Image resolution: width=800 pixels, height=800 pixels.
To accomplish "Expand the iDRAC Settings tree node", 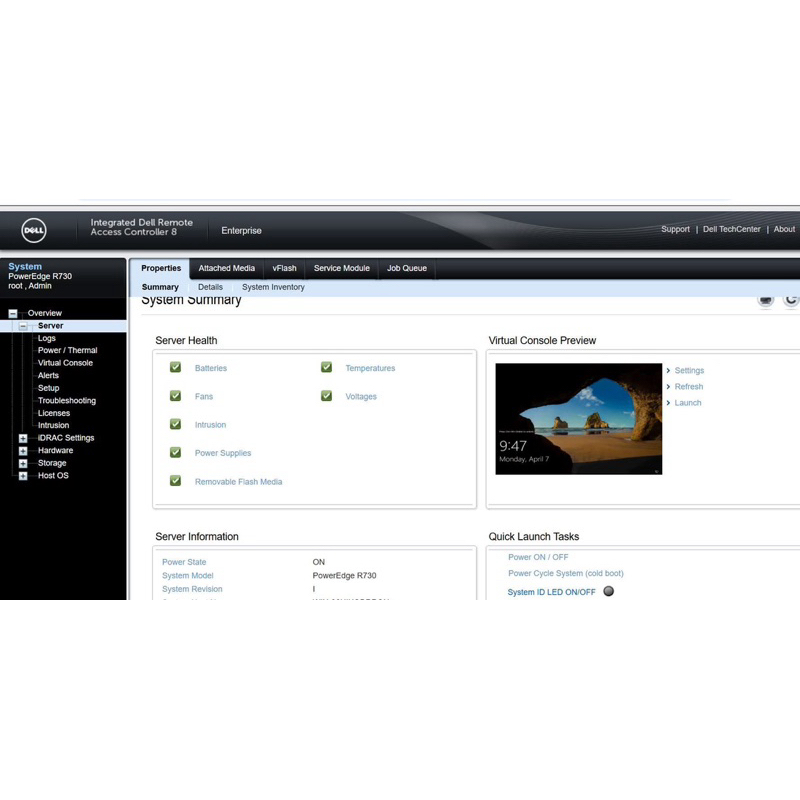I will pos(23,438).
